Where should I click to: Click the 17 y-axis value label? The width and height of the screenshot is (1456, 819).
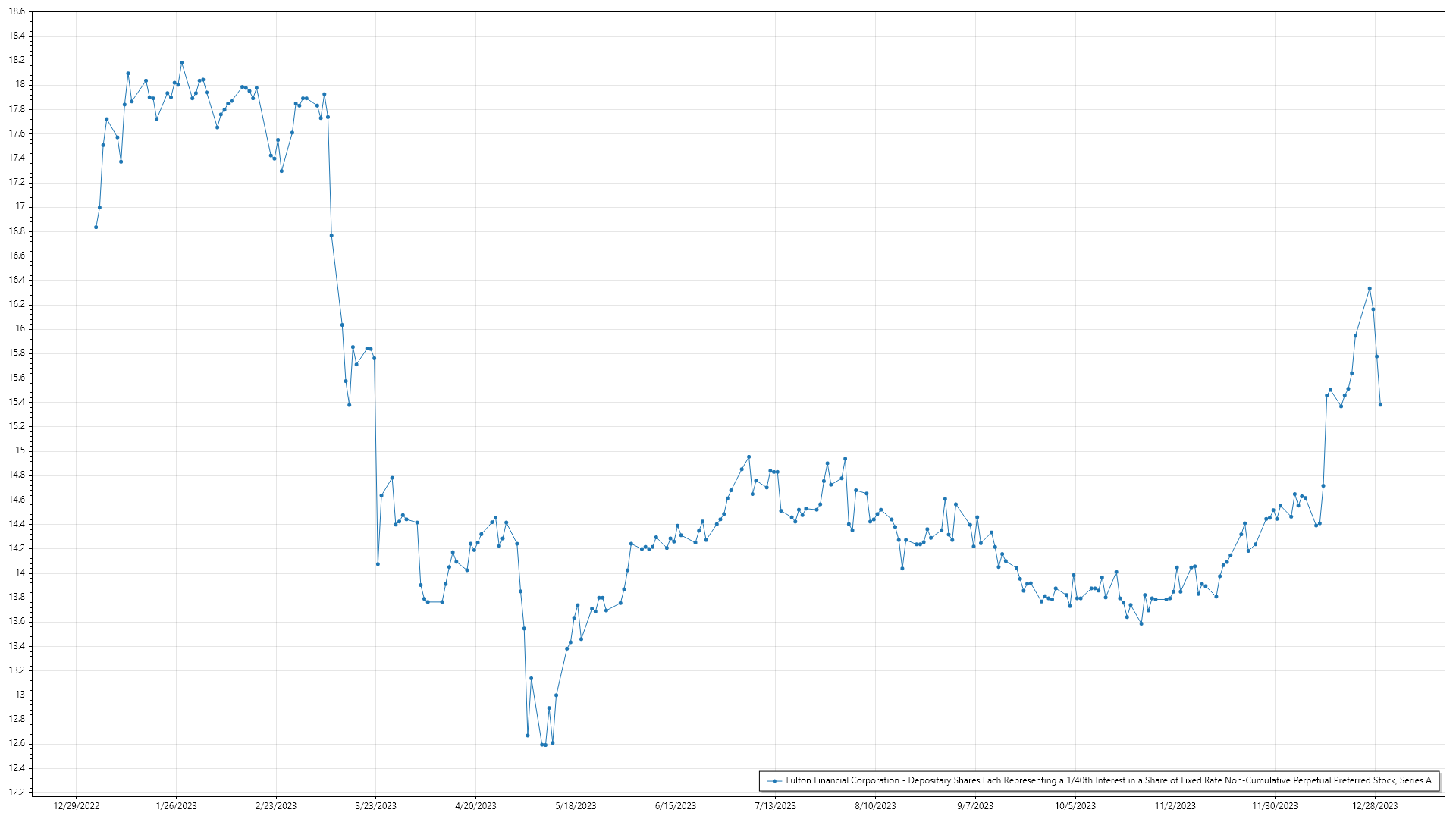(x=20, y=206)
